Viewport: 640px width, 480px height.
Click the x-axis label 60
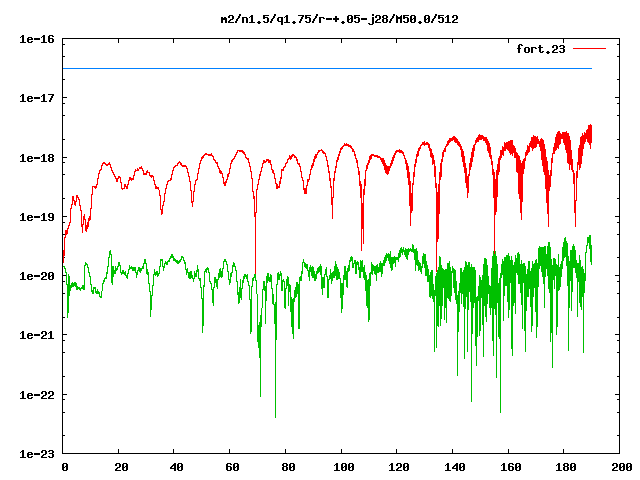232,467
